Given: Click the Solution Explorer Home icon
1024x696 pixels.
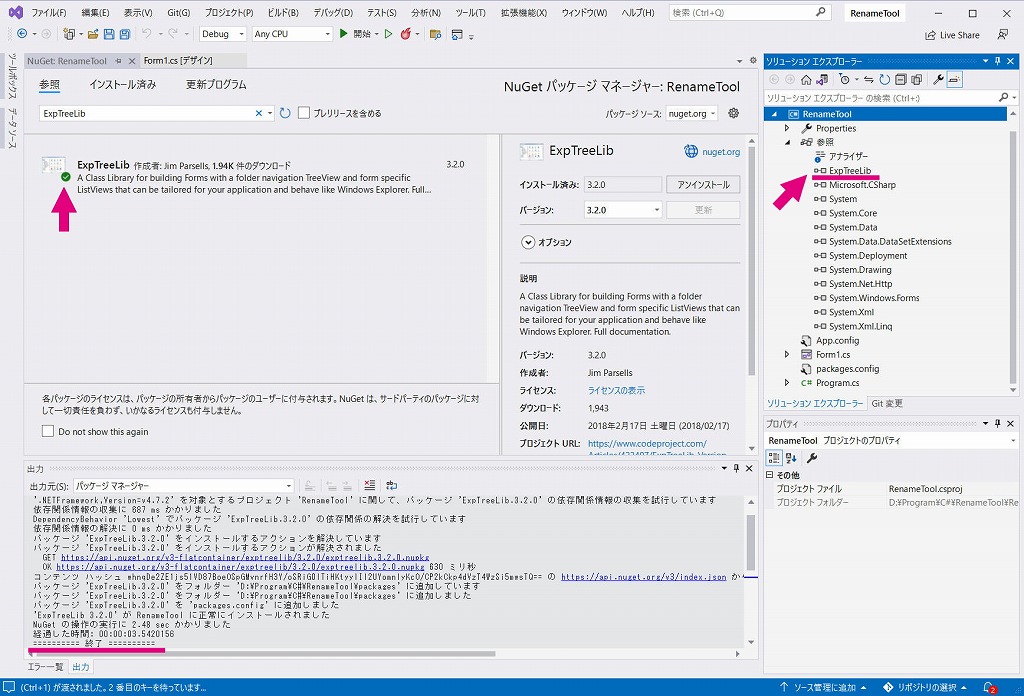Looking at the screenshot, I should pyautogui.click(x=806, y=80).
